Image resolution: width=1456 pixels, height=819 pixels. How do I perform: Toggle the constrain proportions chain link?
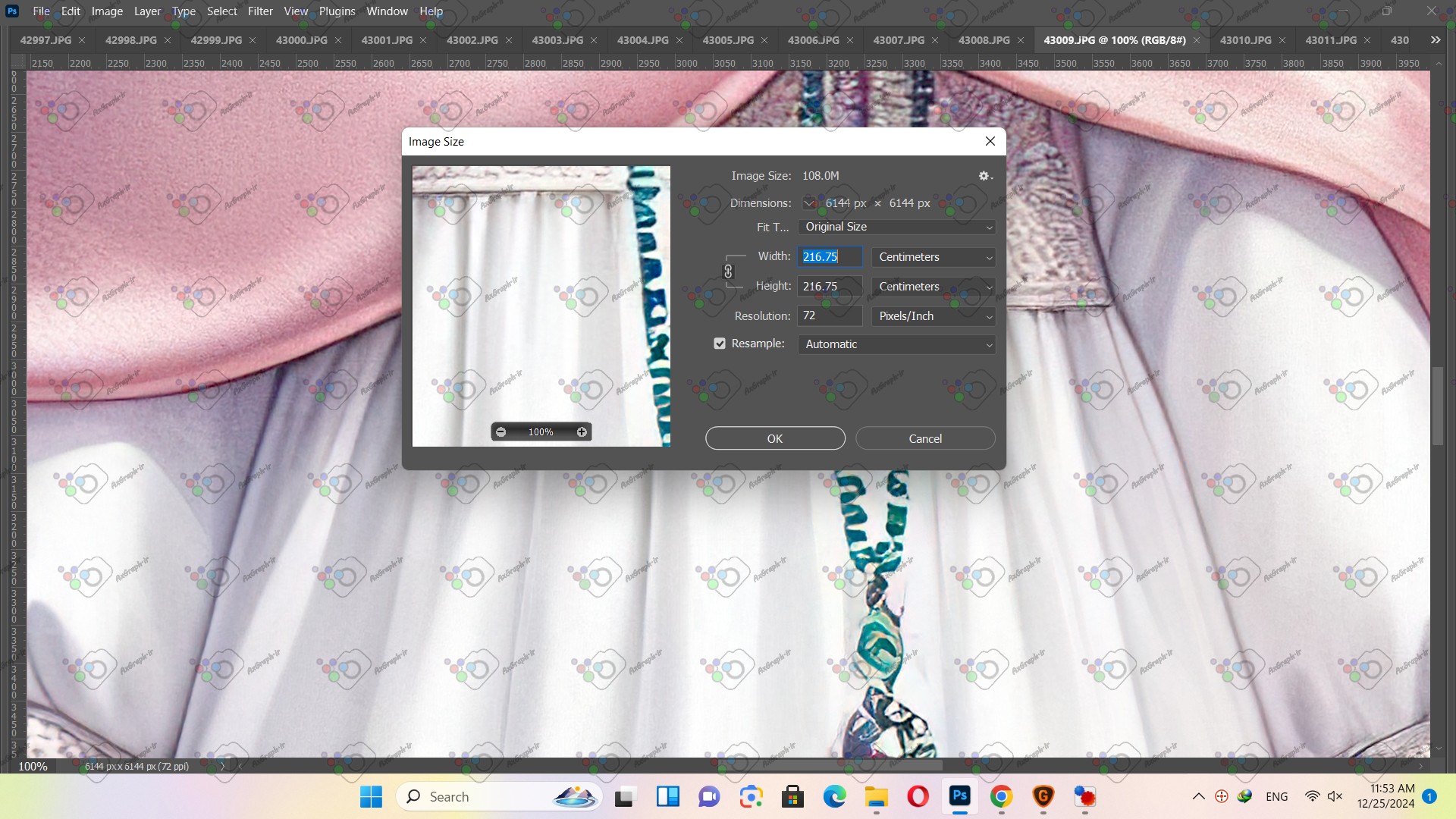[728, 271]
